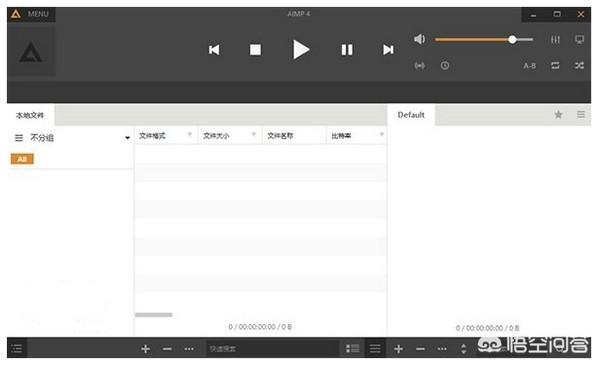Maximize the AIMP window
Viewport: 600px width, 365px height.
(x=557, y=14)
